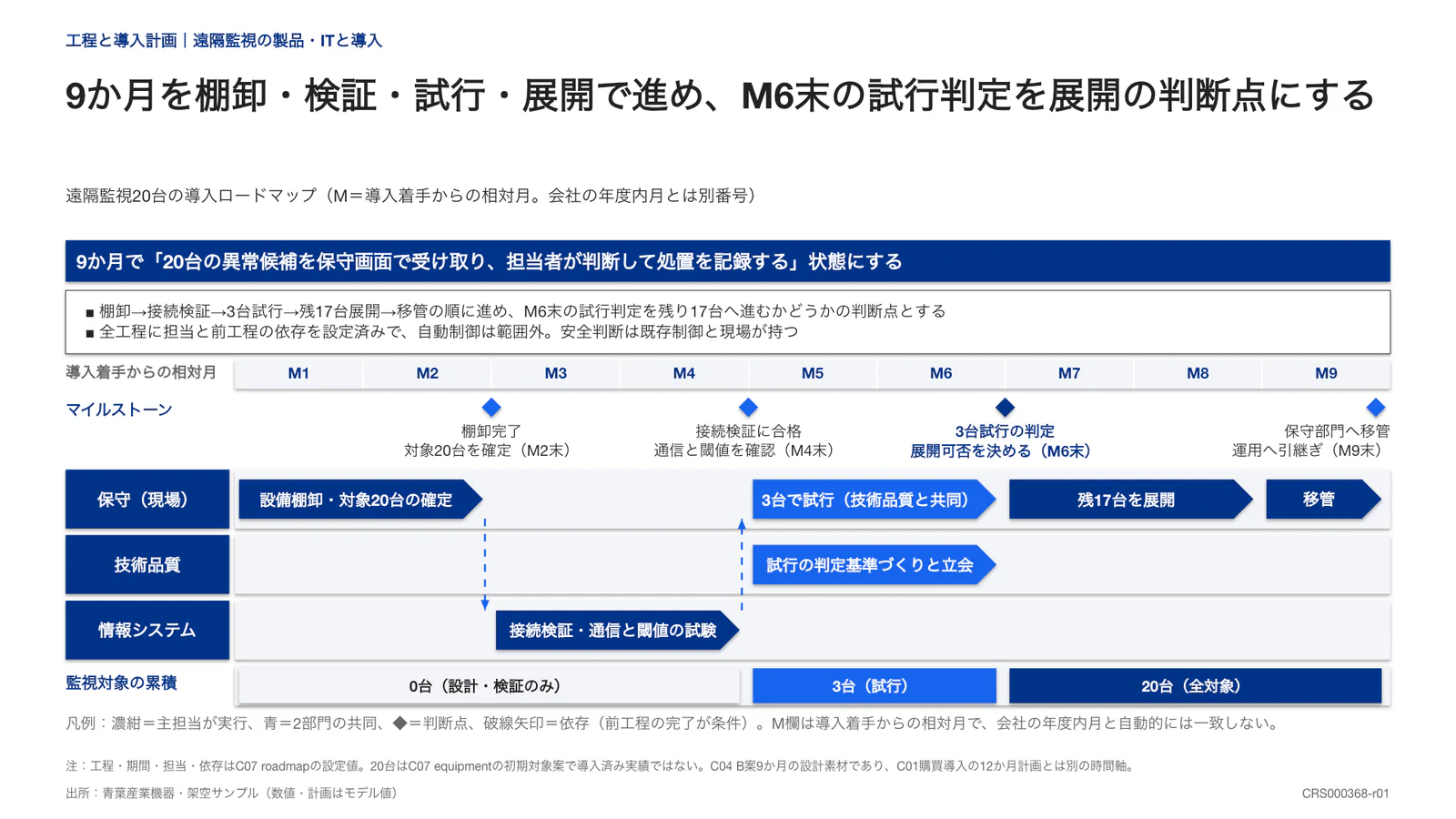Click the 0台（設計・検証のみ） cumulative bar
The image size is (1456, 819).
488,686
